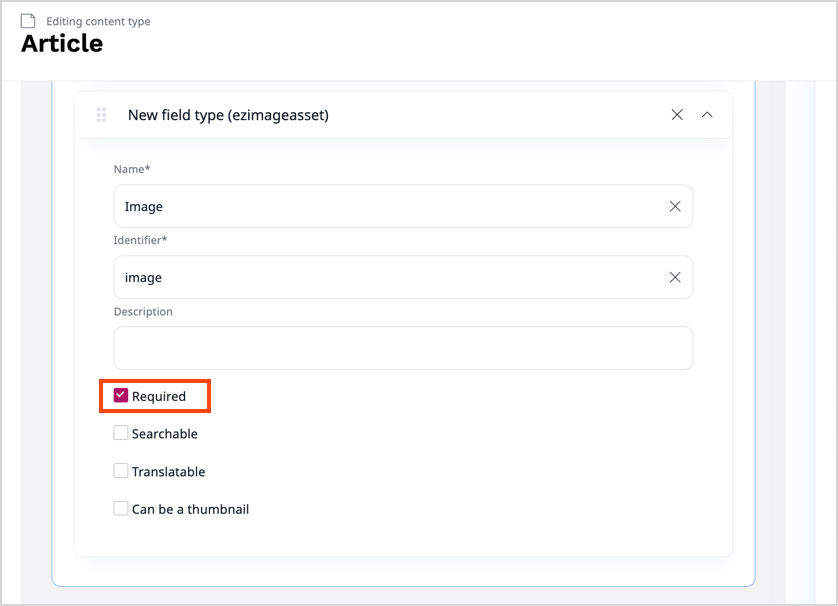Image resolution: width=838 pixels, height=606 pixels.
Task: Clear the Name field with its X icon
Action: tap(675, 206)
